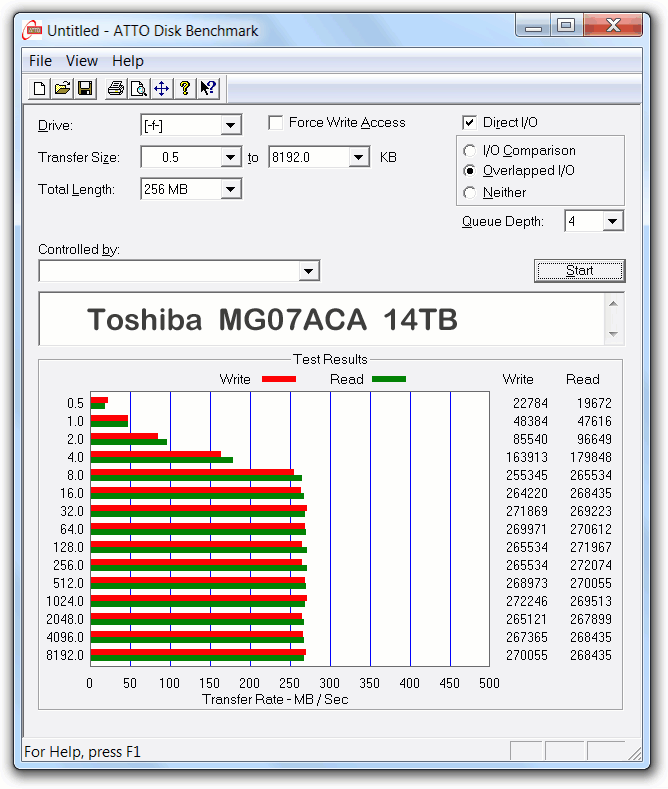
Task: Click read value 272074 for 256.0 KB
Action: (x=591, y=565)
